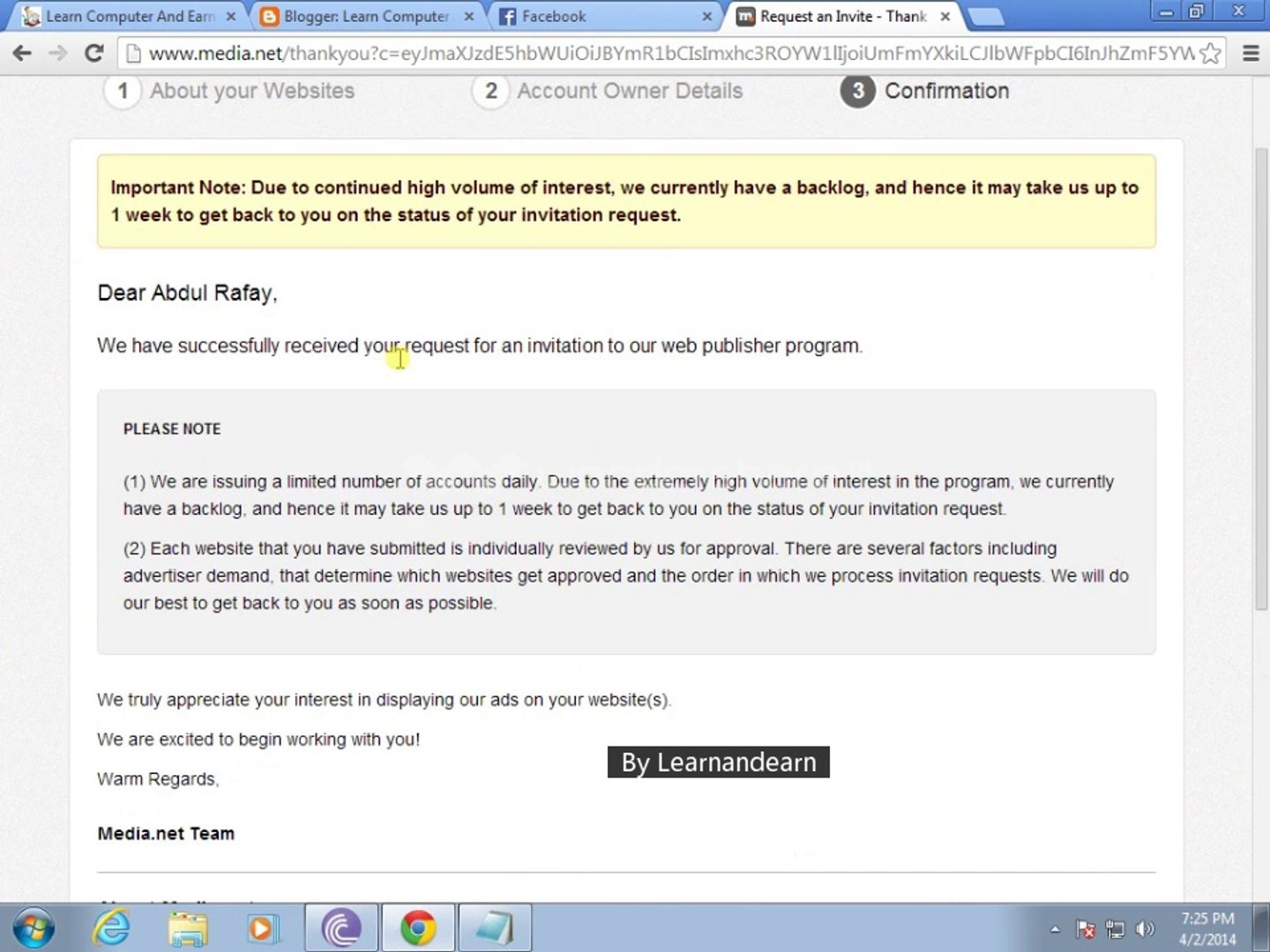Close the Request an Invite tab
Image resolution: width=1270 pixels, height=952 pixels.
coord(945,16)
